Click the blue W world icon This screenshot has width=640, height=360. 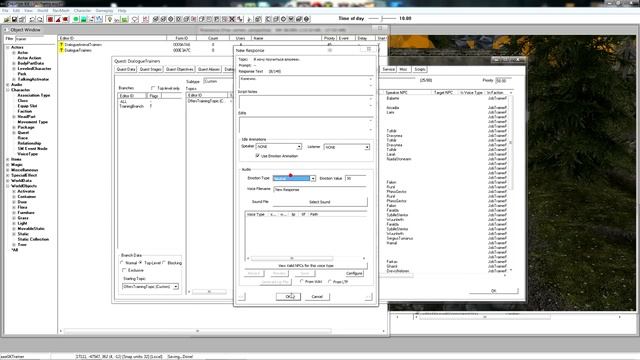point(99,19)
